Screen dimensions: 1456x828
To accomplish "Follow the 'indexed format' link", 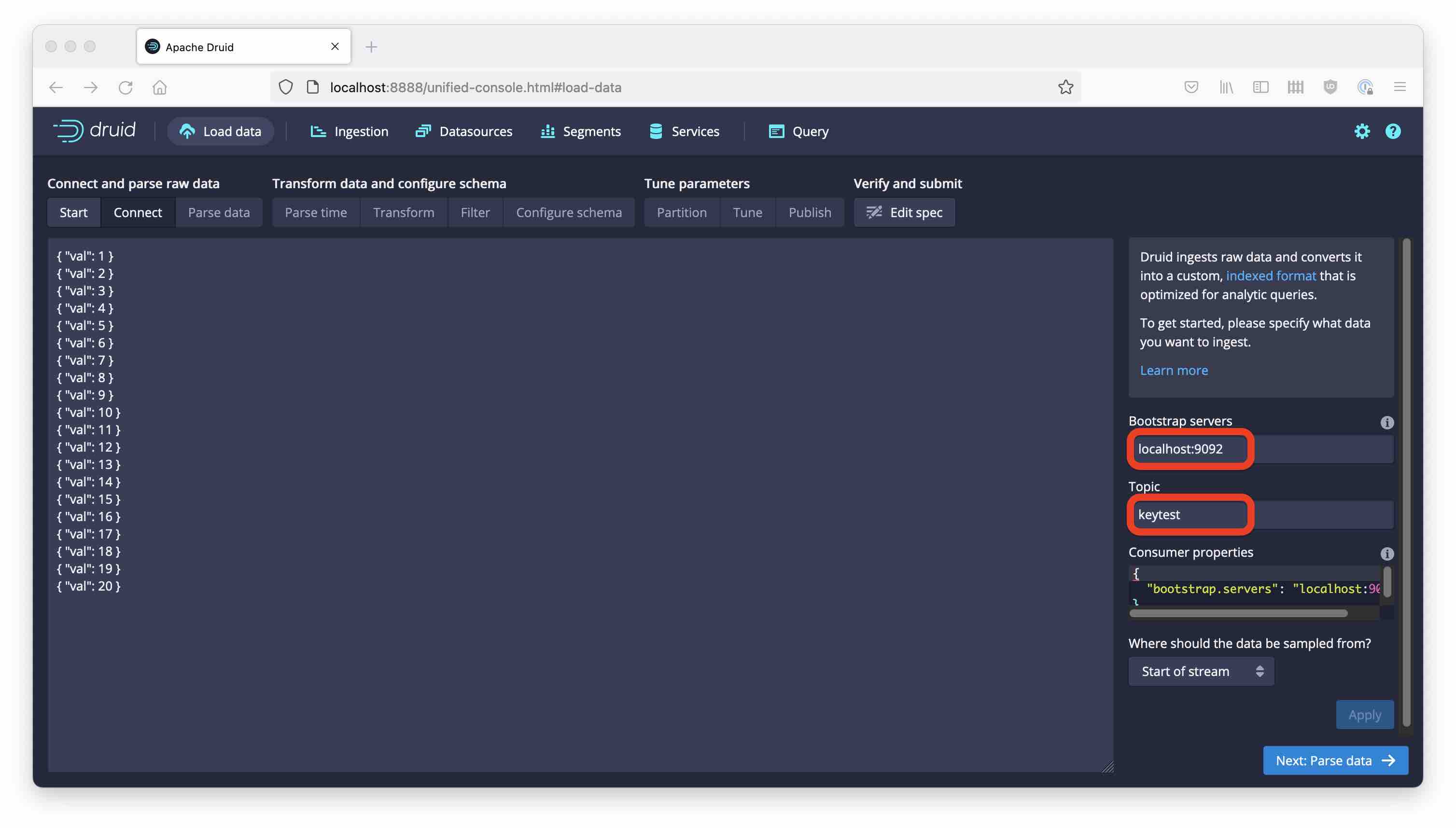I will click(x=1271, y=276).
